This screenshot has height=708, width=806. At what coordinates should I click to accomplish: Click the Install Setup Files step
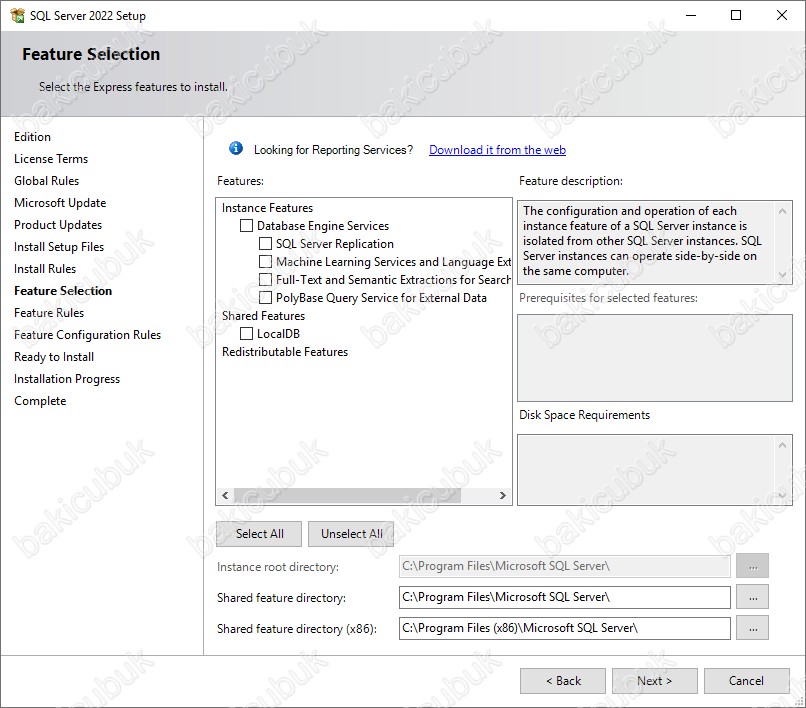click(x=59, y=247)
